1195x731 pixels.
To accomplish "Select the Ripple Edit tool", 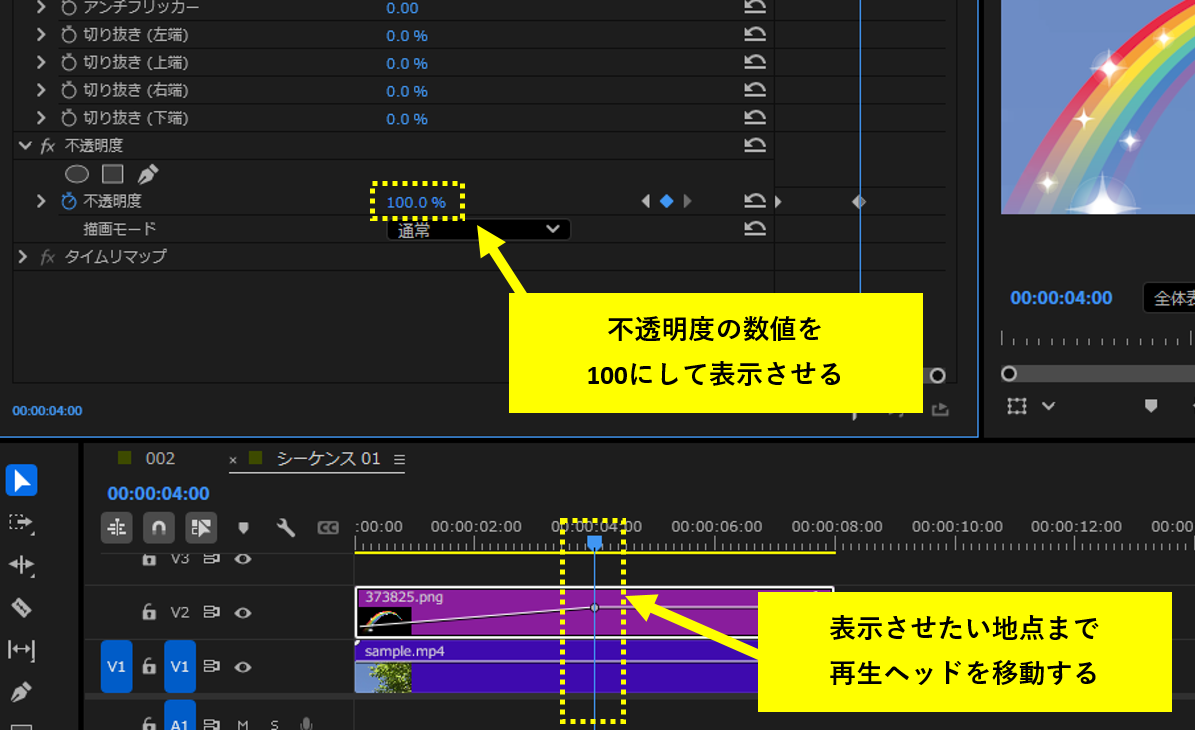I will pyautogui.click(x=22, y=565).
